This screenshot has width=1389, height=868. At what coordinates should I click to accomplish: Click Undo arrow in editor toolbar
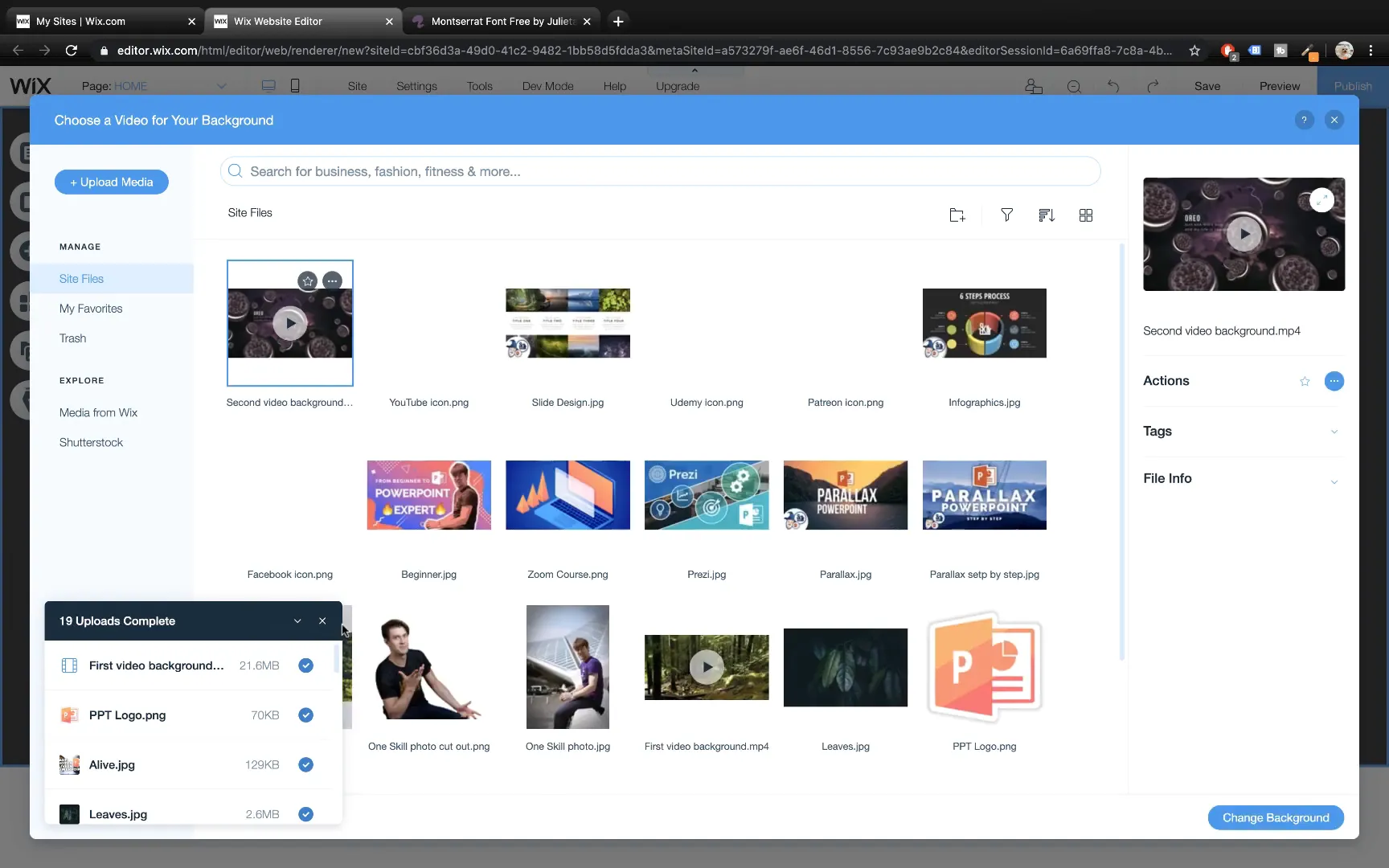click(1113, 86)
